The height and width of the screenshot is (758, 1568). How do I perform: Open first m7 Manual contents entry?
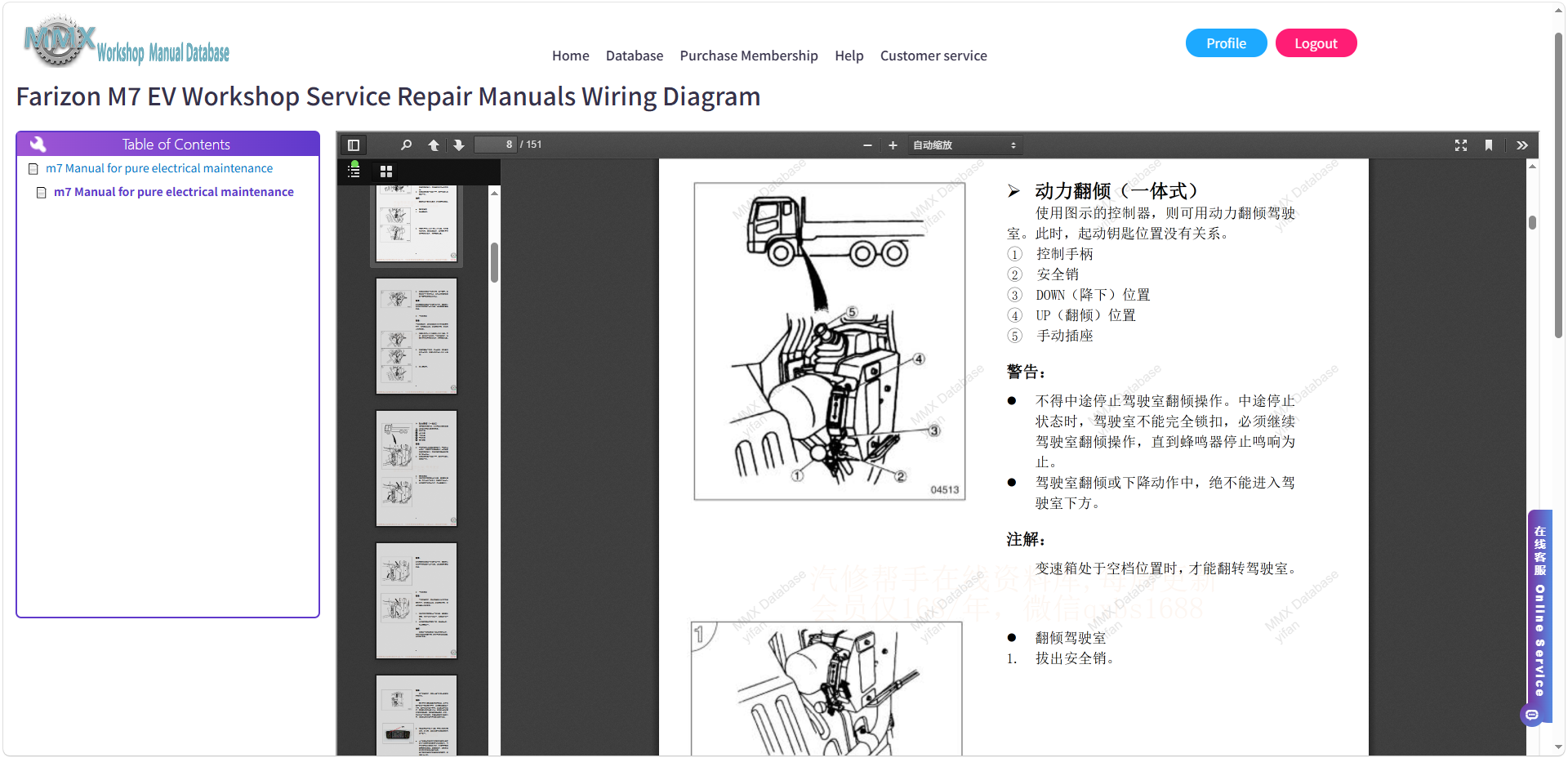pyautogui.click(x=159, y=168)
